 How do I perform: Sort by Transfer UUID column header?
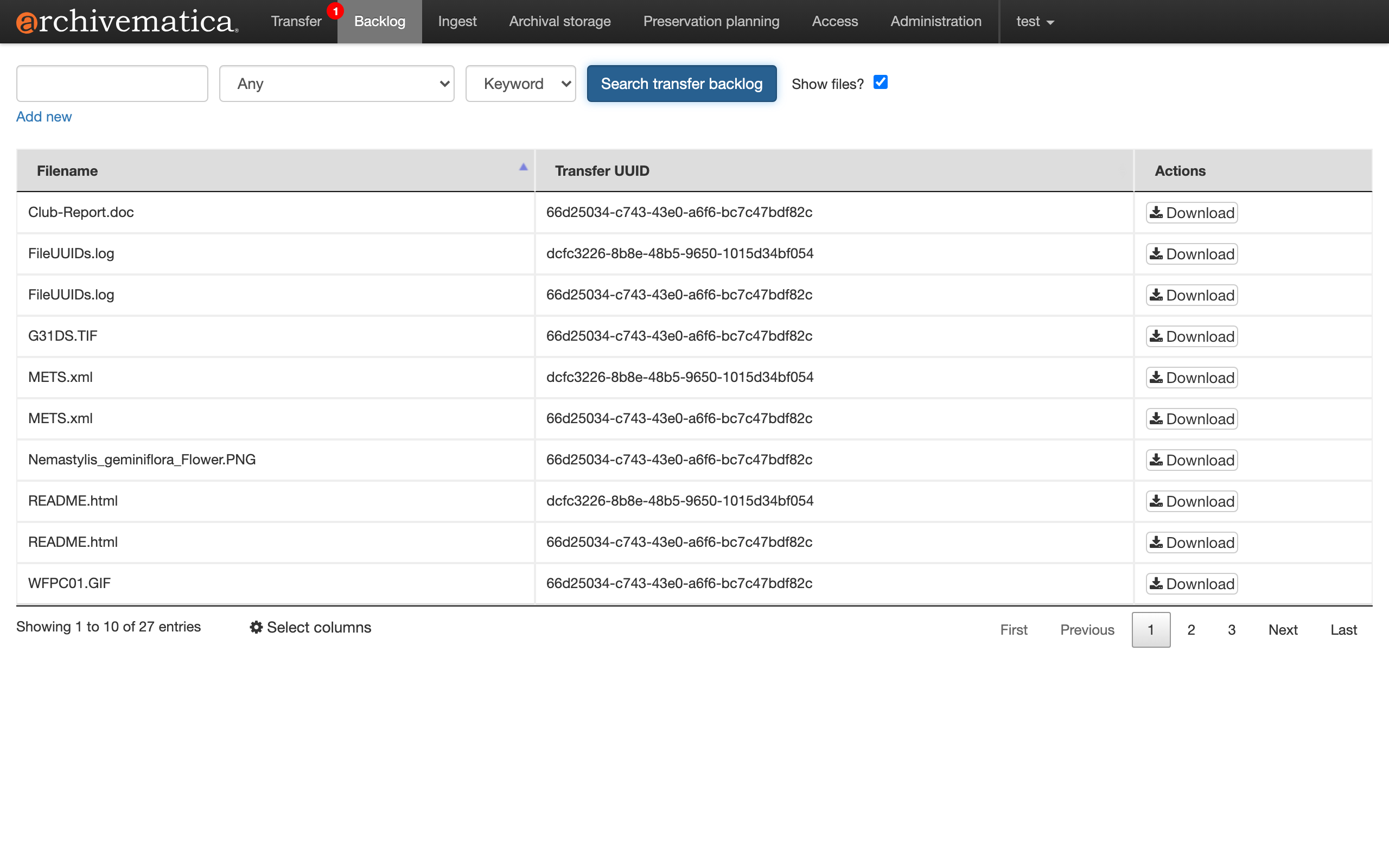[x=834, y=170]
